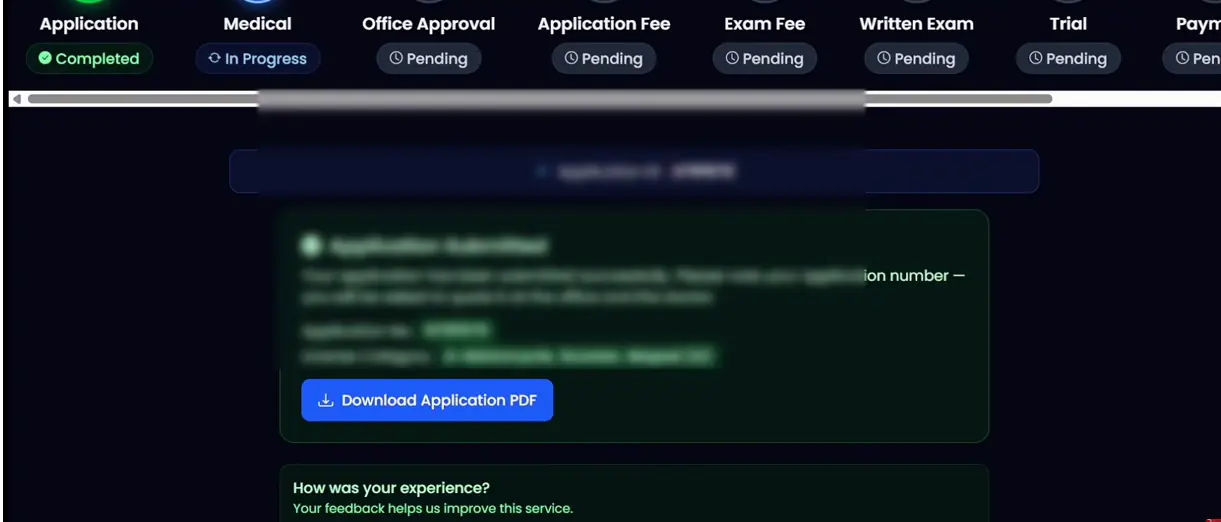This screenshot has height=522, width=1221.
Task: Select the Office Approval step label
Action: click(x=429, y=24)
